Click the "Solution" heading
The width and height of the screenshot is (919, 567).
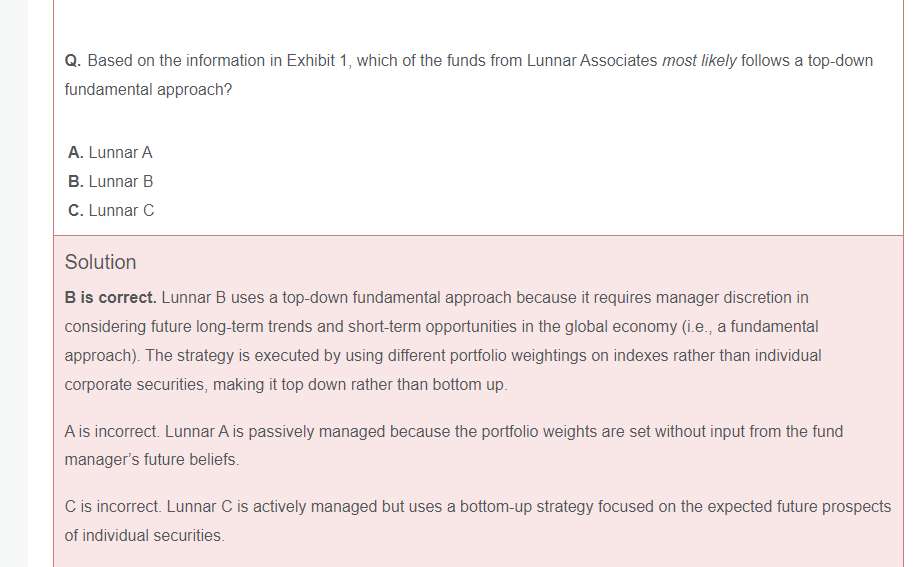pos(100,262)
